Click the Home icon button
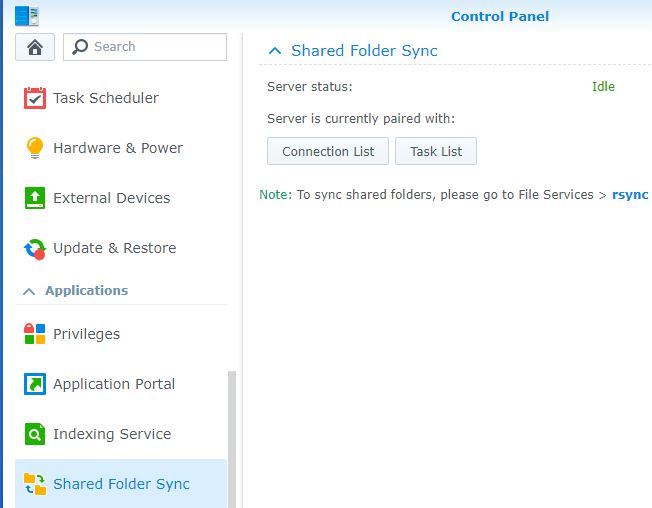Viewport: 652px width, 508px height. 35,47
